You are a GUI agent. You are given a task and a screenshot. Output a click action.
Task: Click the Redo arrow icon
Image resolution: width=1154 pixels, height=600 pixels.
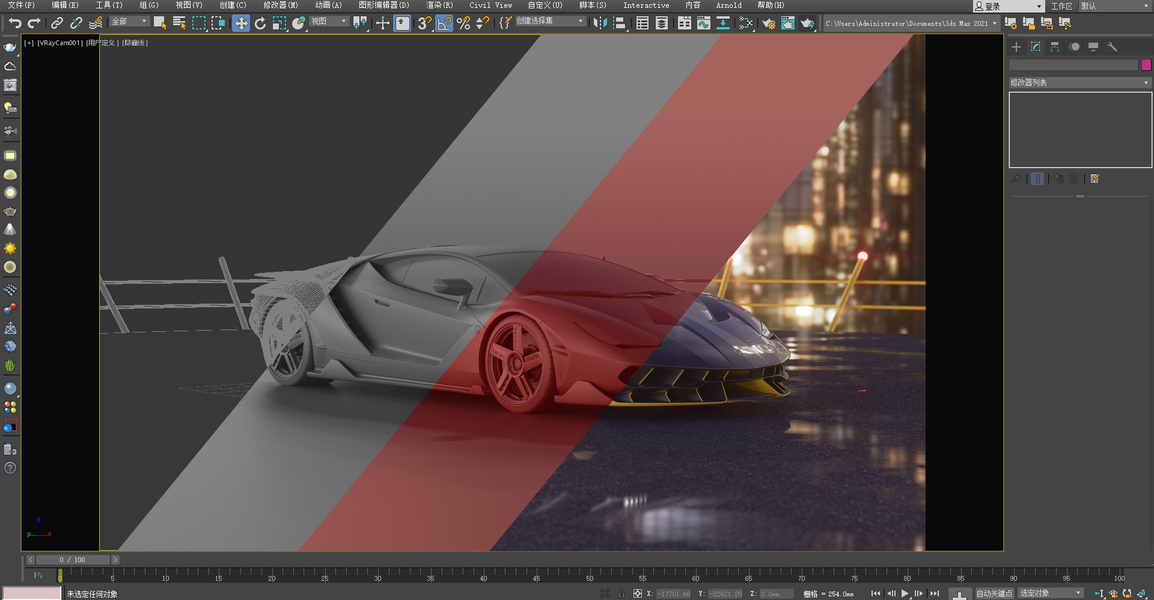(x=34, y=24)
